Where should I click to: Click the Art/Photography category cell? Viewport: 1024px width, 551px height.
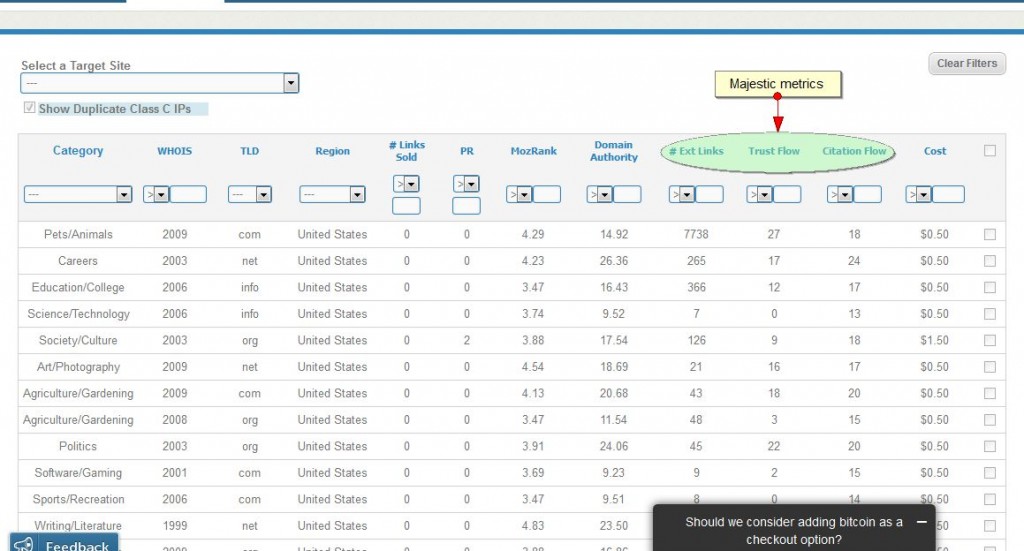pyautogui.click(x=78, y=367)
